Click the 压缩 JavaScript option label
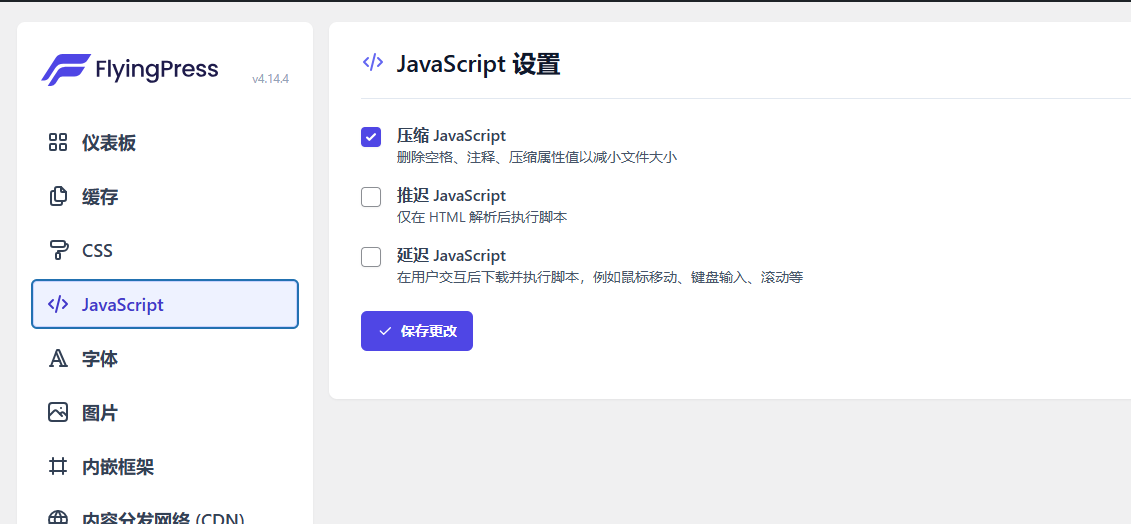 (x=451, y=135)
